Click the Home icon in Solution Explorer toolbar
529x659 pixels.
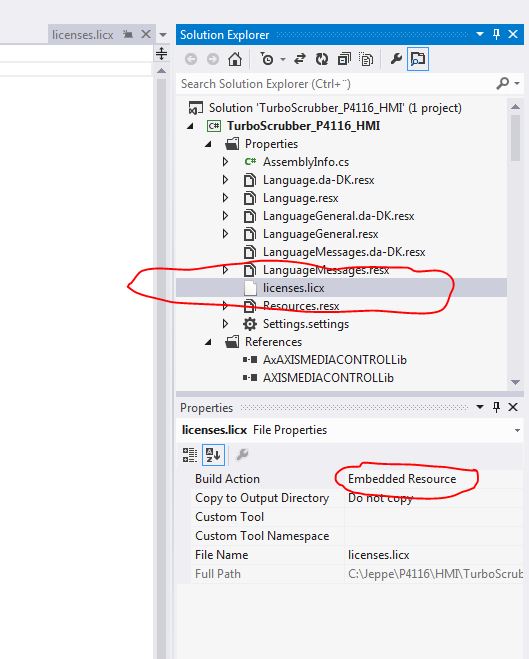point(235,59)
